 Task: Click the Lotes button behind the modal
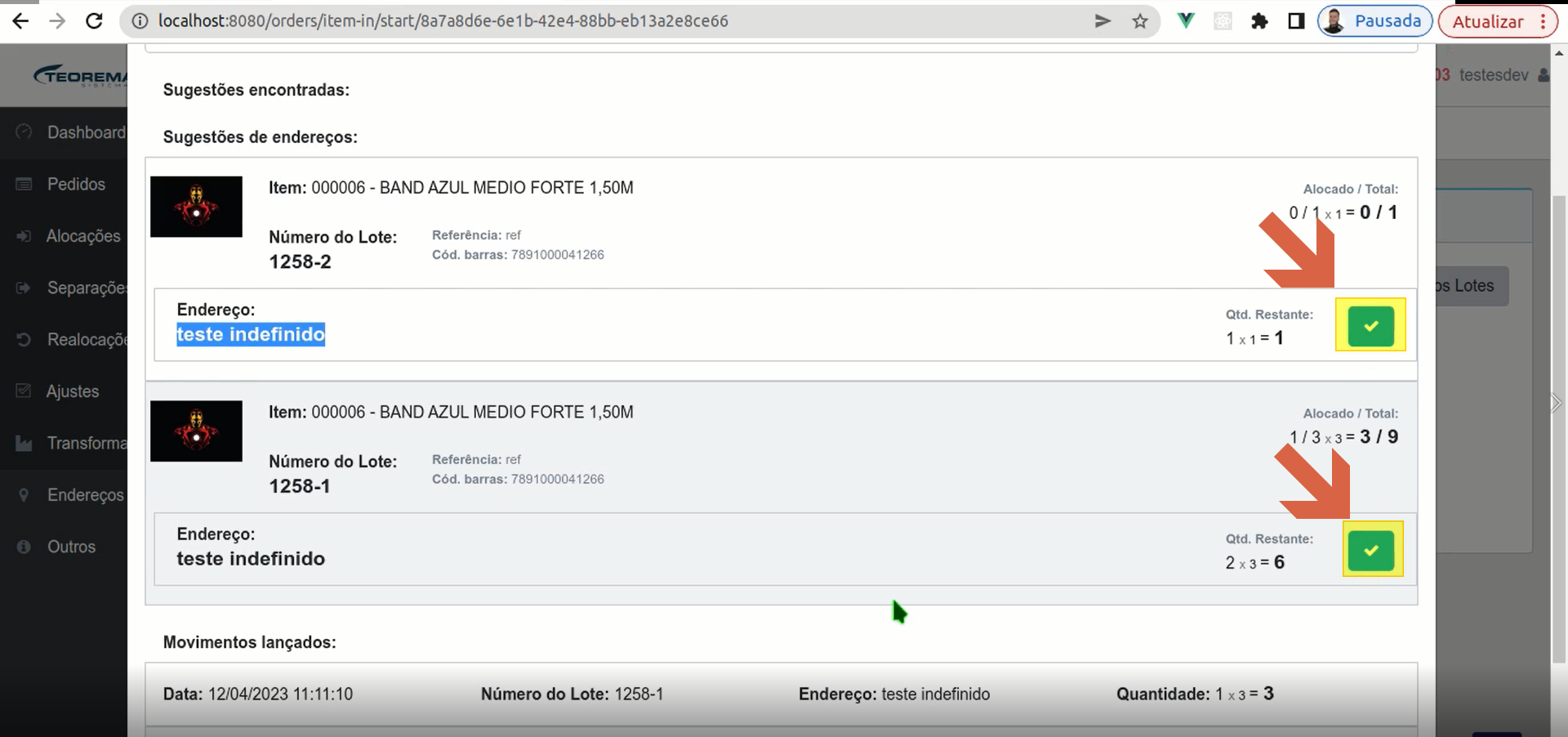[1472, 286]
